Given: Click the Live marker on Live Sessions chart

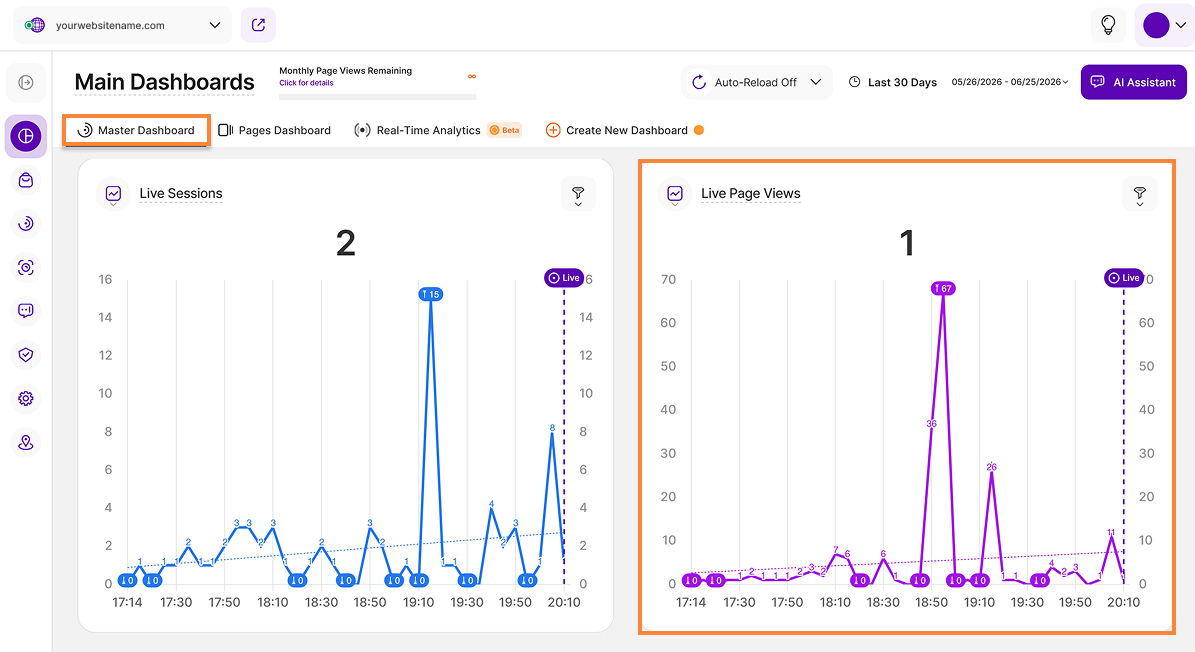Looking at the screenshot, I should click(564, 278).
